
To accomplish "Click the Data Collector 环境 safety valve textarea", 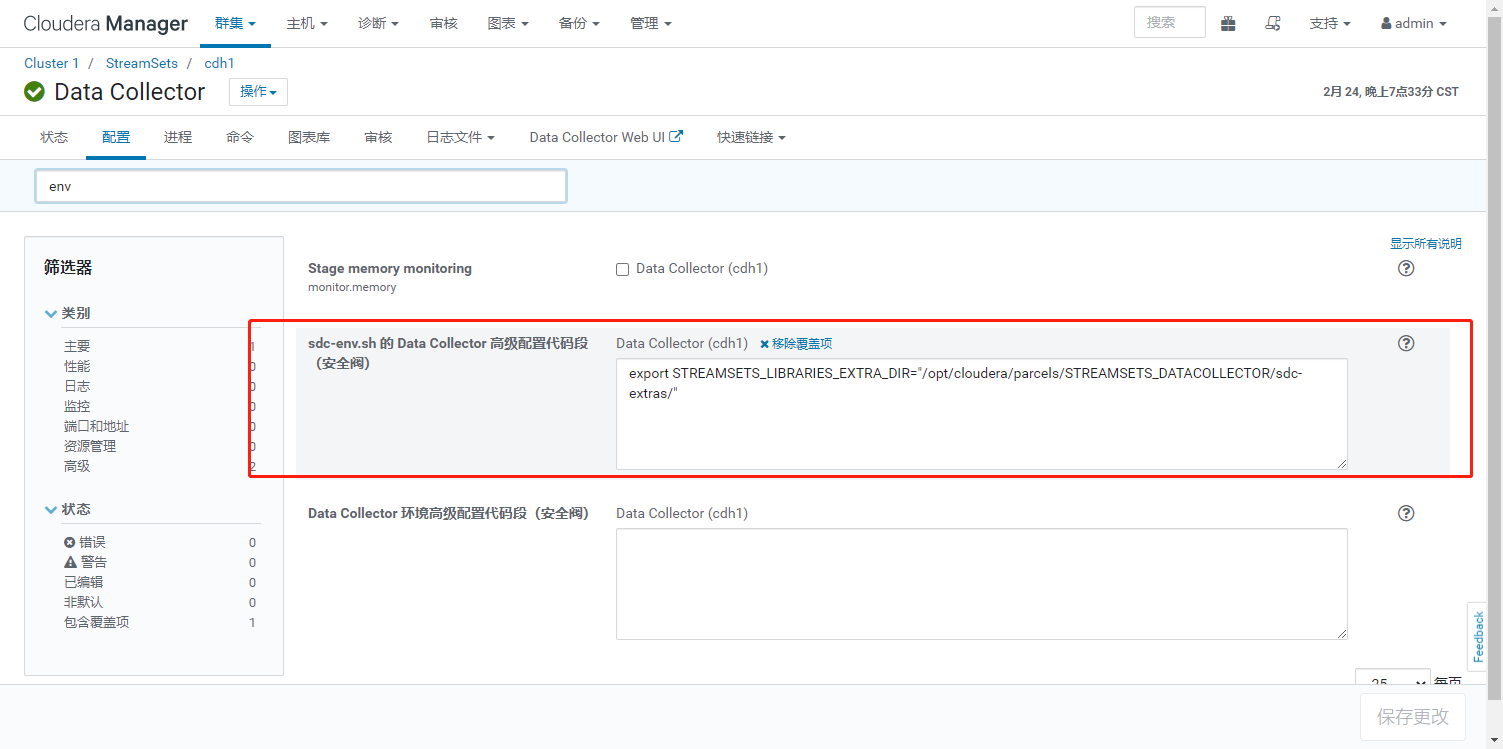I will pyautogui.click(x=981, y=584).
